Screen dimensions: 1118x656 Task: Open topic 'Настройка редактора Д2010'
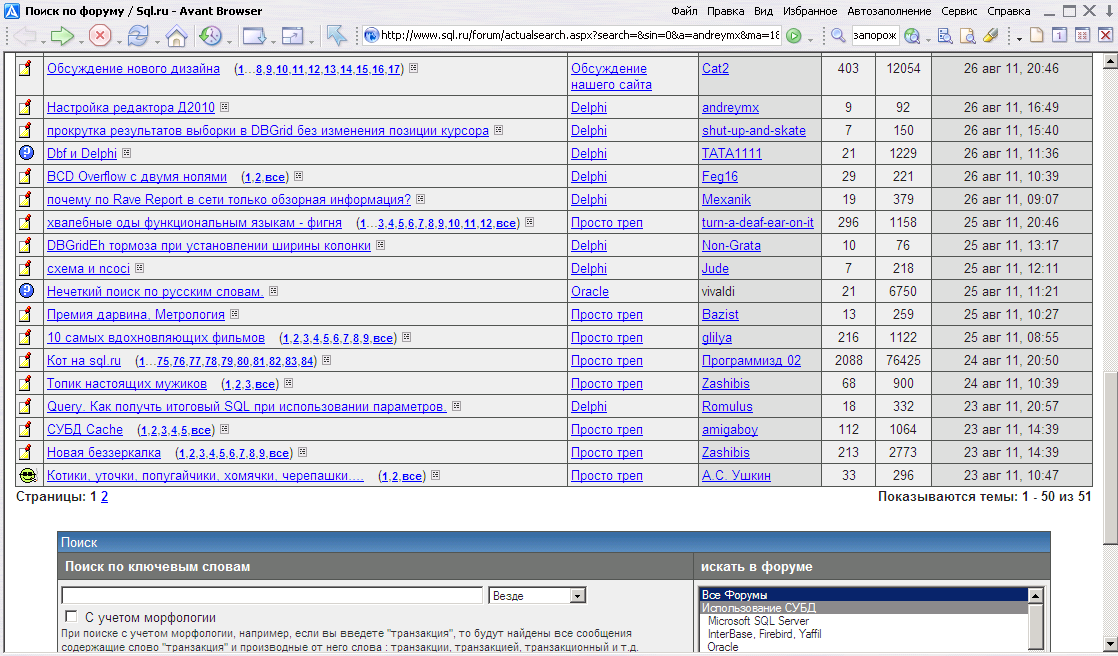(130, 107)
